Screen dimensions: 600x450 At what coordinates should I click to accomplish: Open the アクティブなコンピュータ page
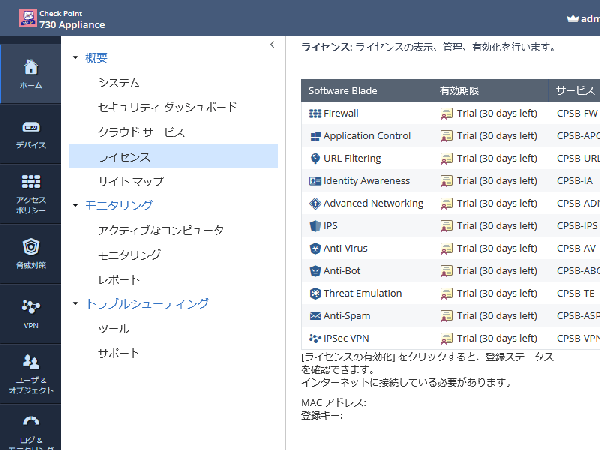tap(161, 230)
